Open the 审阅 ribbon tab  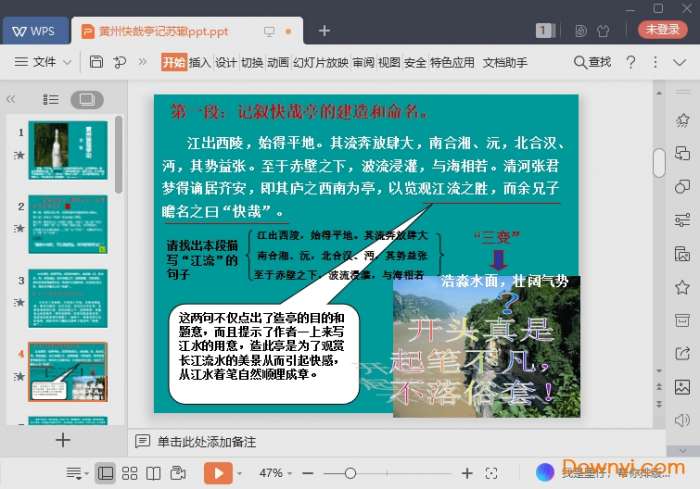tap(363, 62)
